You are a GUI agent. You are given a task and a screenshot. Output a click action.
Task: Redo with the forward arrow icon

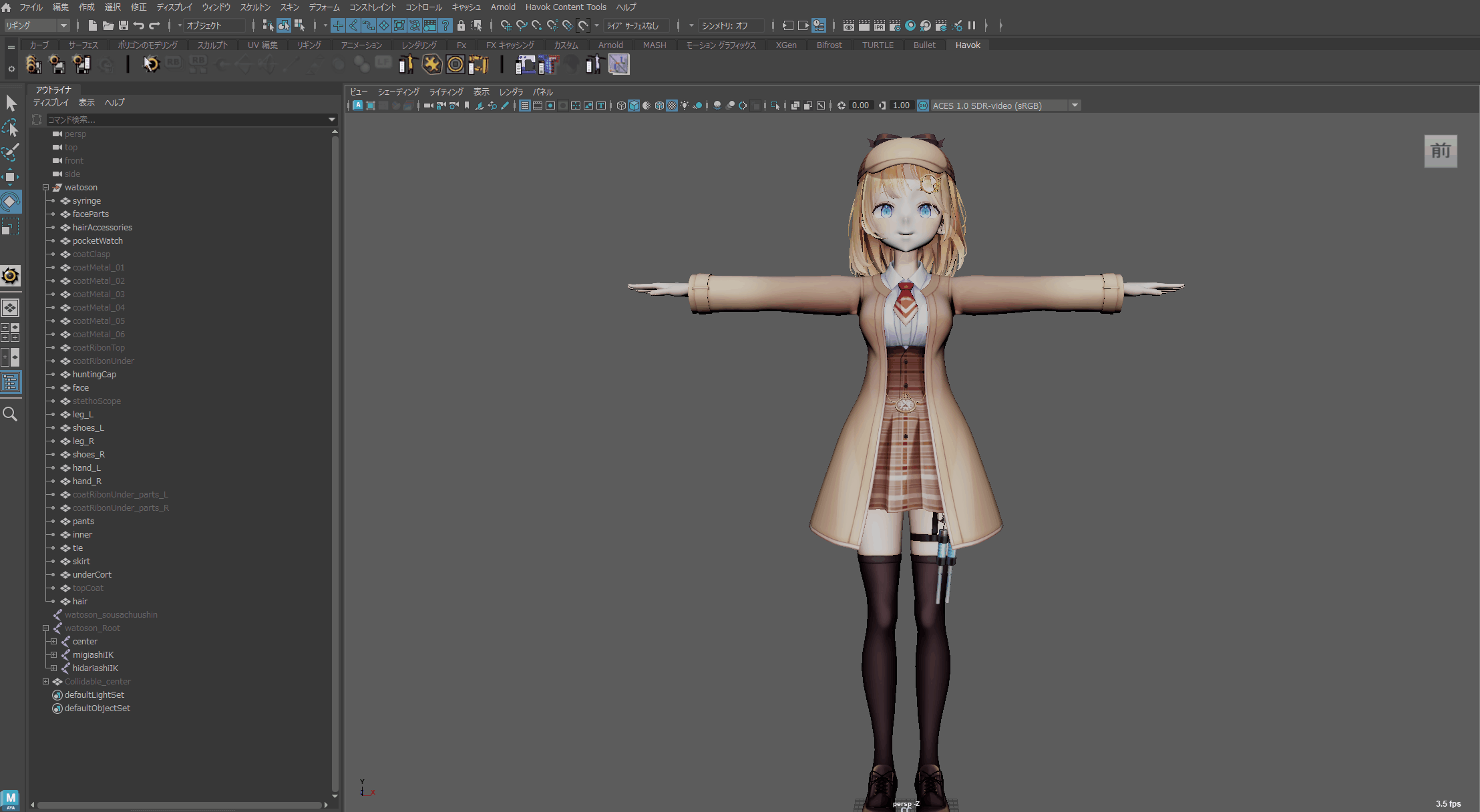pyautogui.click(x=154, y=25)
